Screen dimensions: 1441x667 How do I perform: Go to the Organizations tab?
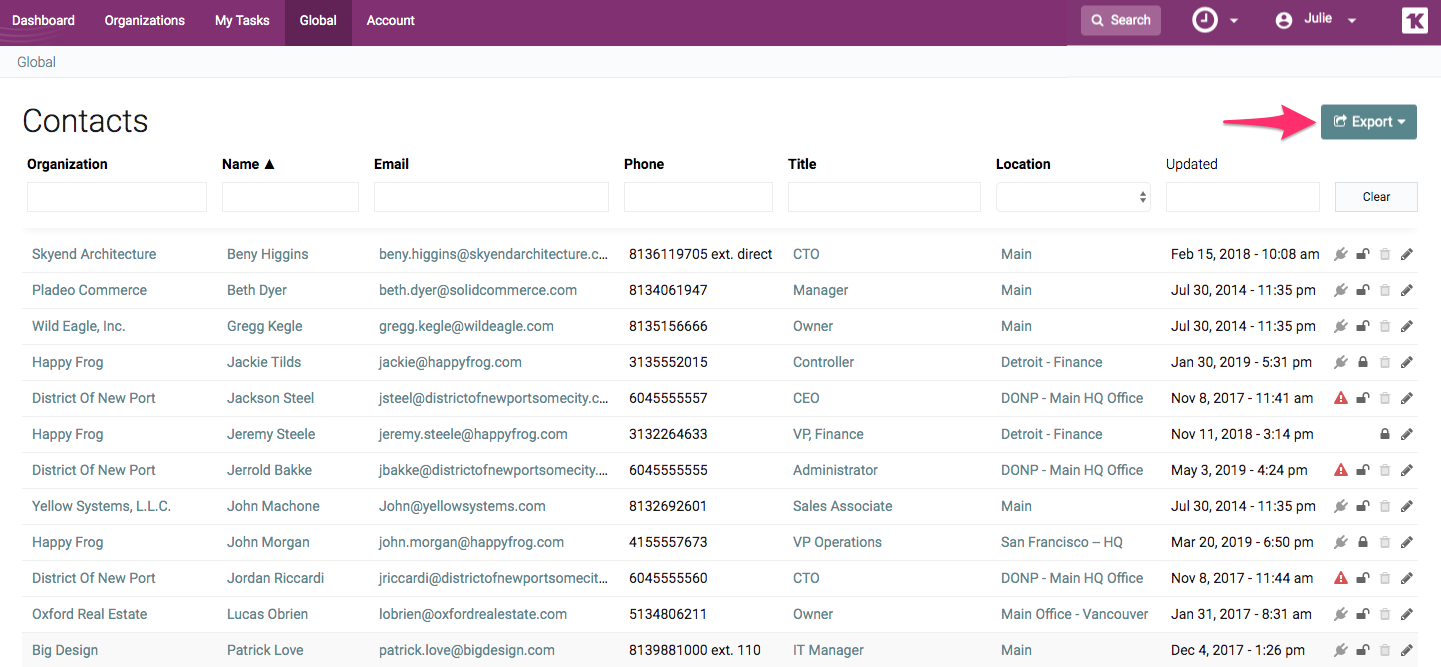click(x=144, y=20)
